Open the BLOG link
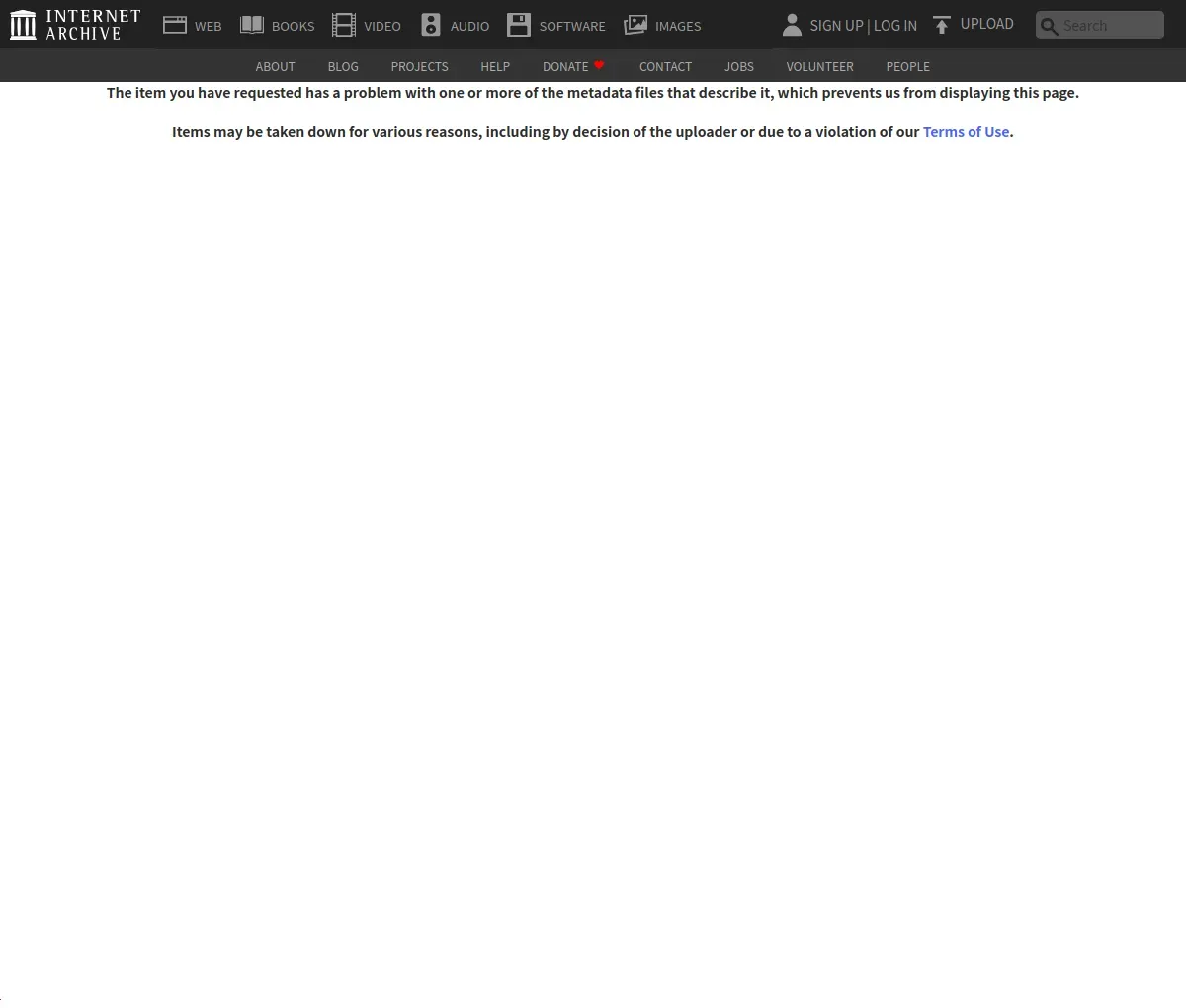The width and height of the screenshot is (1186, 1008). (343, 66)
